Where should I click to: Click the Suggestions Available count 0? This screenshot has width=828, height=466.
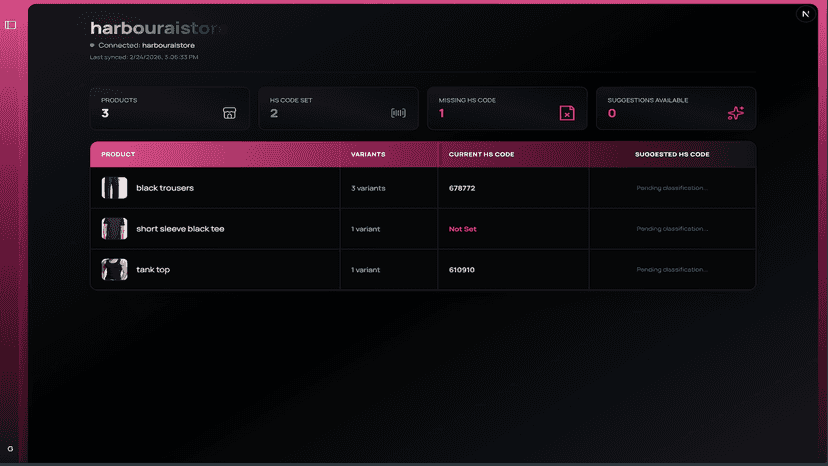tap(611, 113)
